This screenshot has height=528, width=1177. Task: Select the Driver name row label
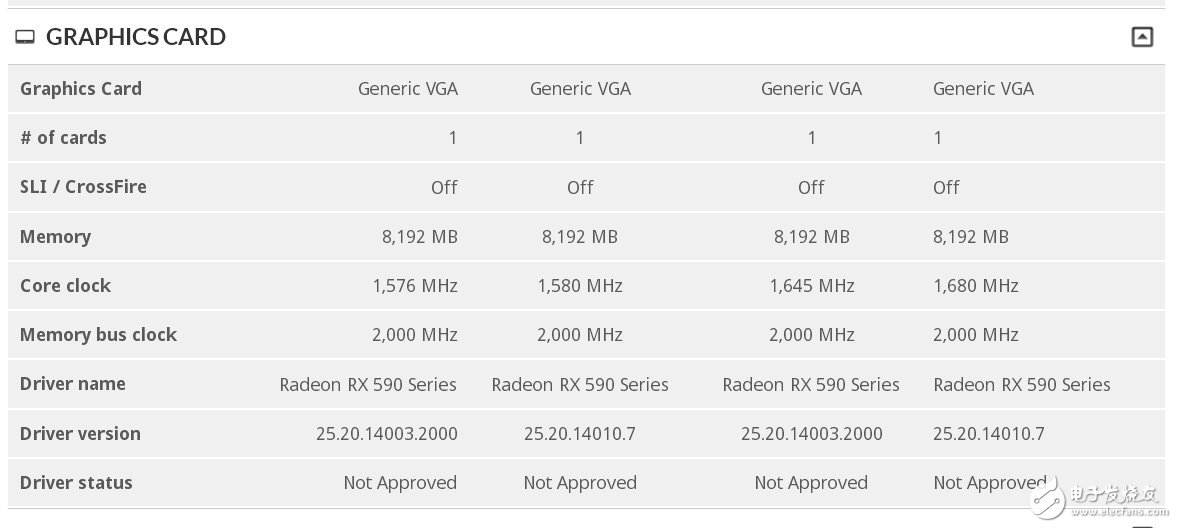click(x=73, y=384)
